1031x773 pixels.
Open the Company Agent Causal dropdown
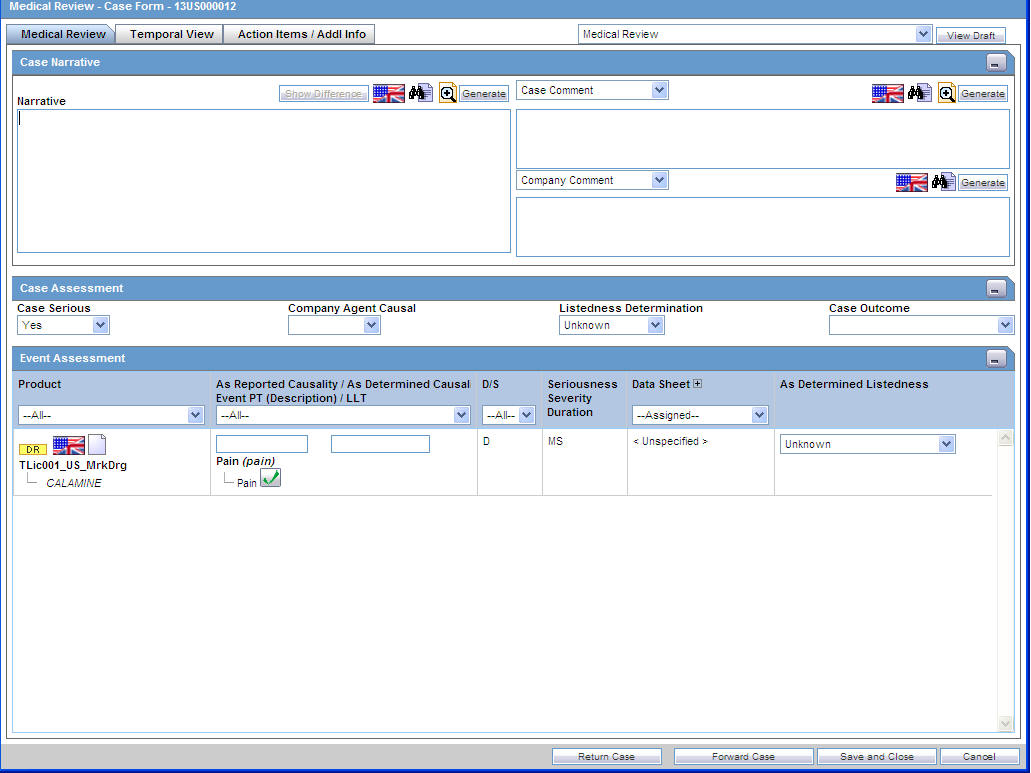pyautogui.click(x=372, y=325)
